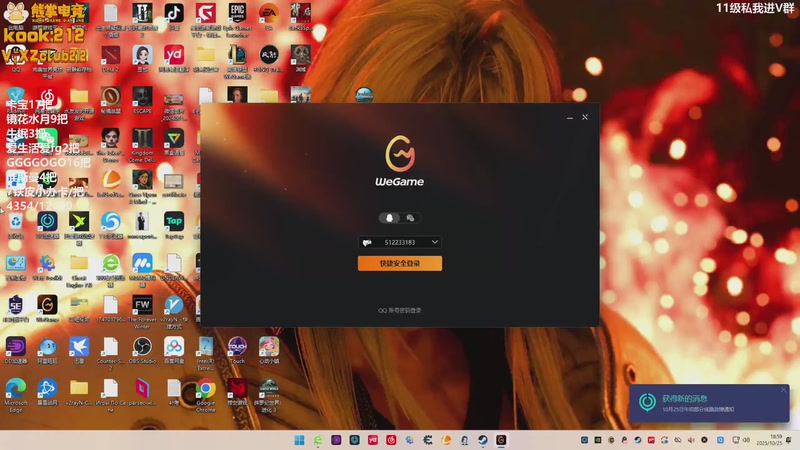Screen dimensions: 800x450
Task: Expand the QQ account 512233183 dropdown
Action: 435,242
